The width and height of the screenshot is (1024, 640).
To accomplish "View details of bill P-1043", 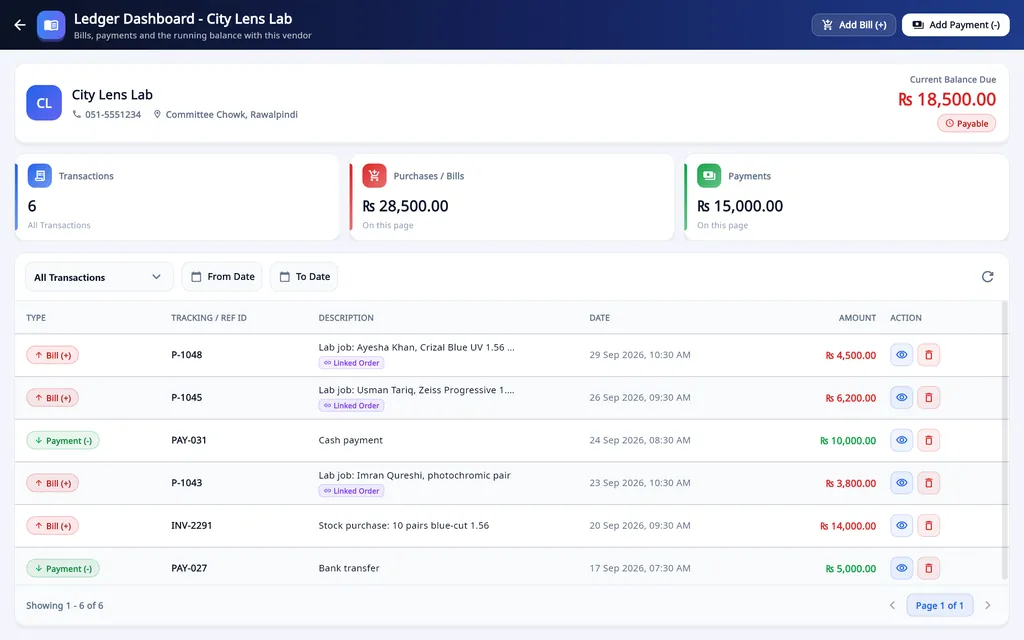I will 901,483.
